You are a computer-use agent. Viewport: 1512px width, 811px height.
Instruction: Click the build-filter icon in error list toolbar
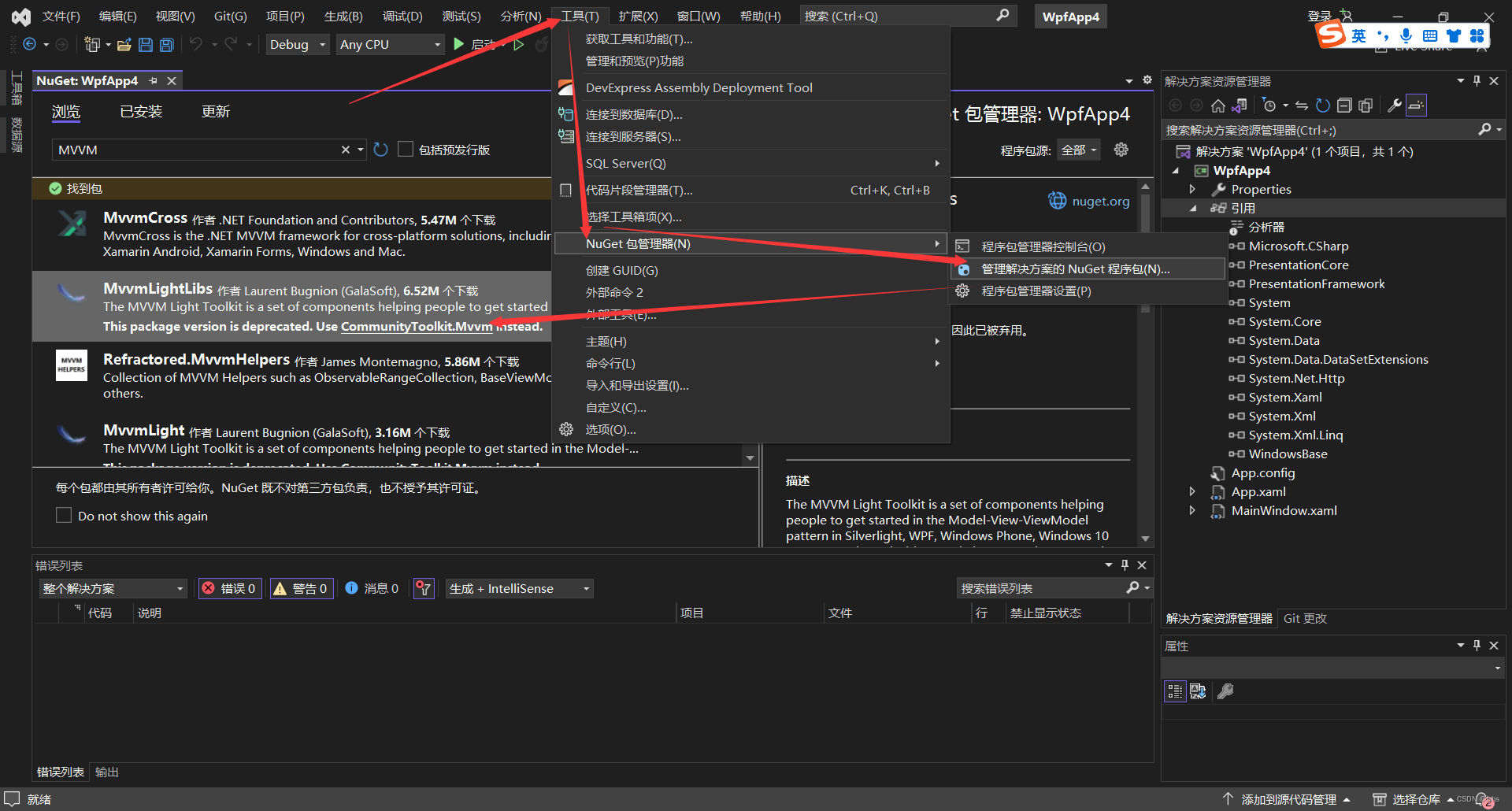pyautogui.click(x=424, y=588)
